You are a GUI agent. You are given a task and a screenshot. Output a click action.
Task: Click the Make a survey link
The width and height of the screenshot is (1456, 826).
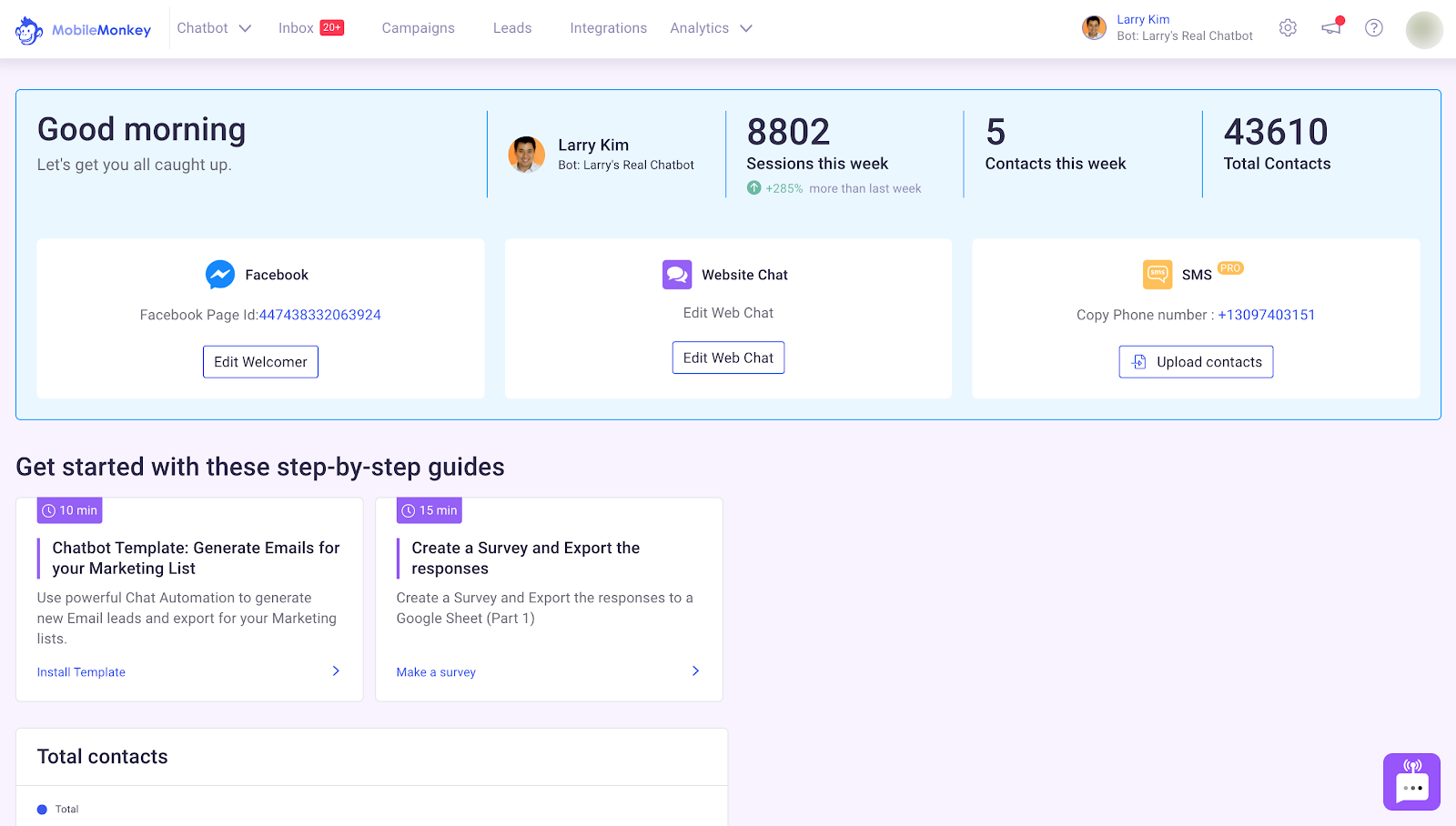[x=436, y=672]
